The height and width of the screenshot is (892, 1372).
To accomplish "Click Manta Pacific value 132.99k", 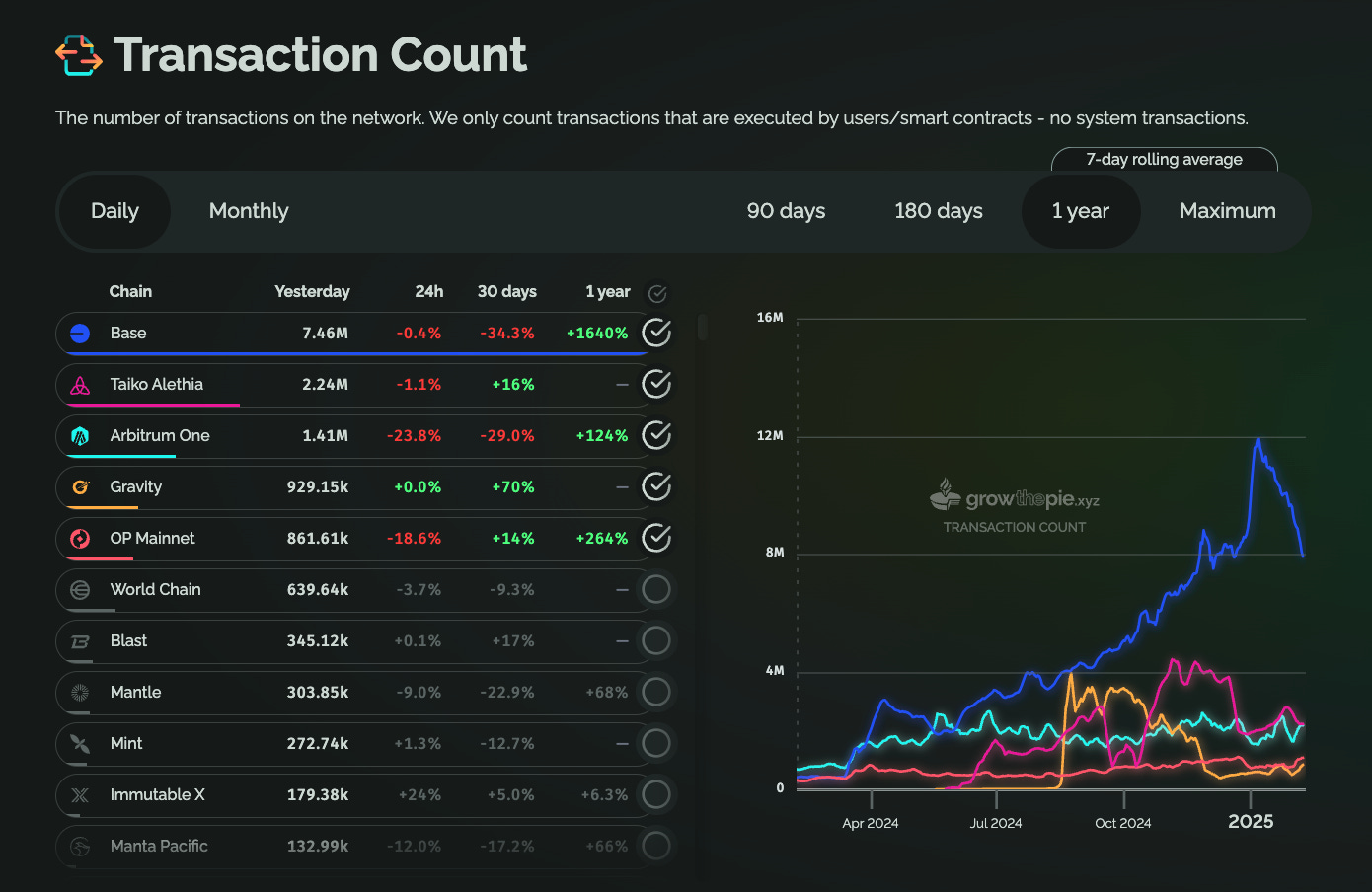I will pyautogui.click(x=318, y=847).
